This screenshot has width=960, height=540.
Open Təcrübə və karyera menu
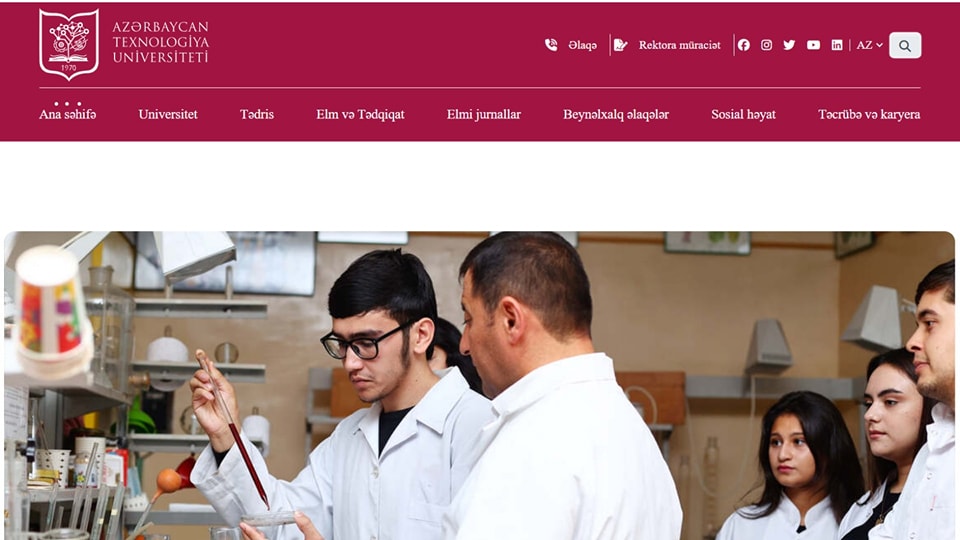[x=869, y=114]
